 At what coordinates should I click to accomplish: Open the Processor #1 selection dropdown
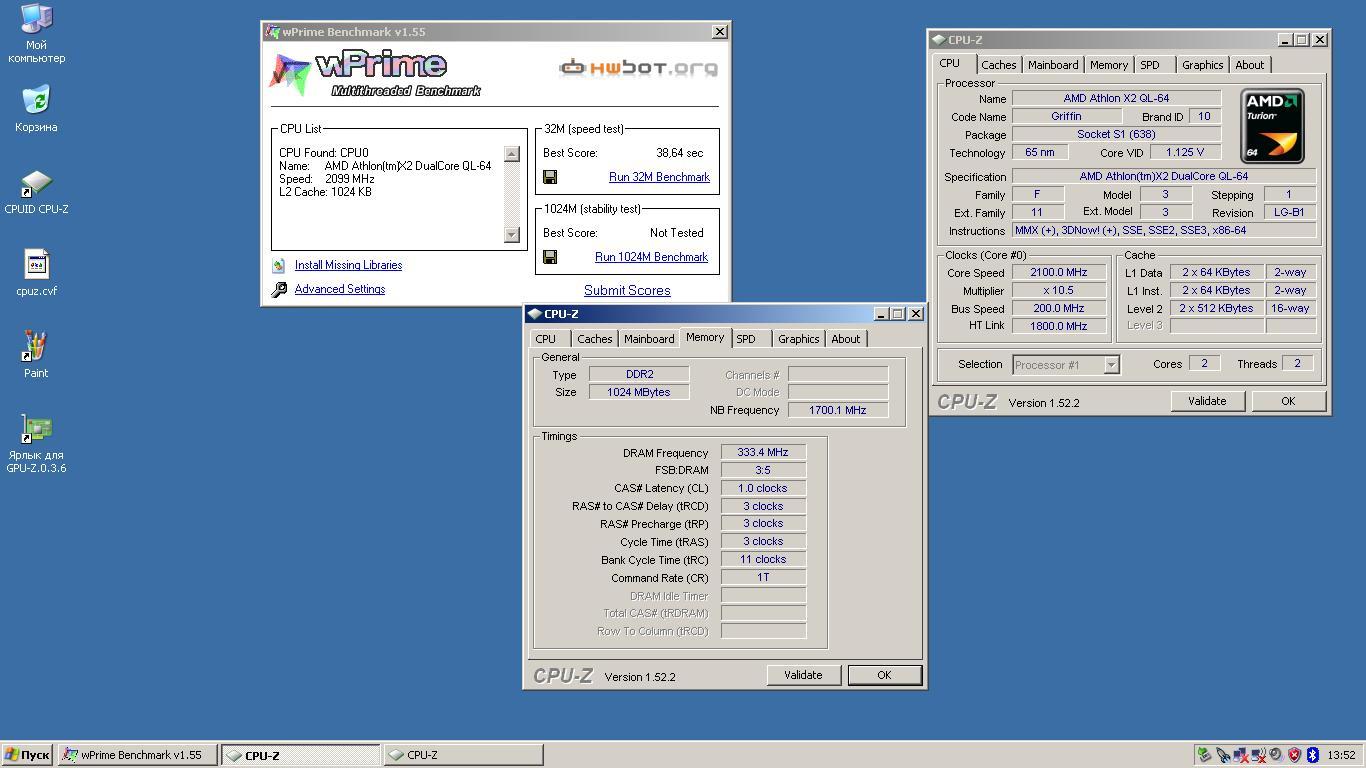1110,365
